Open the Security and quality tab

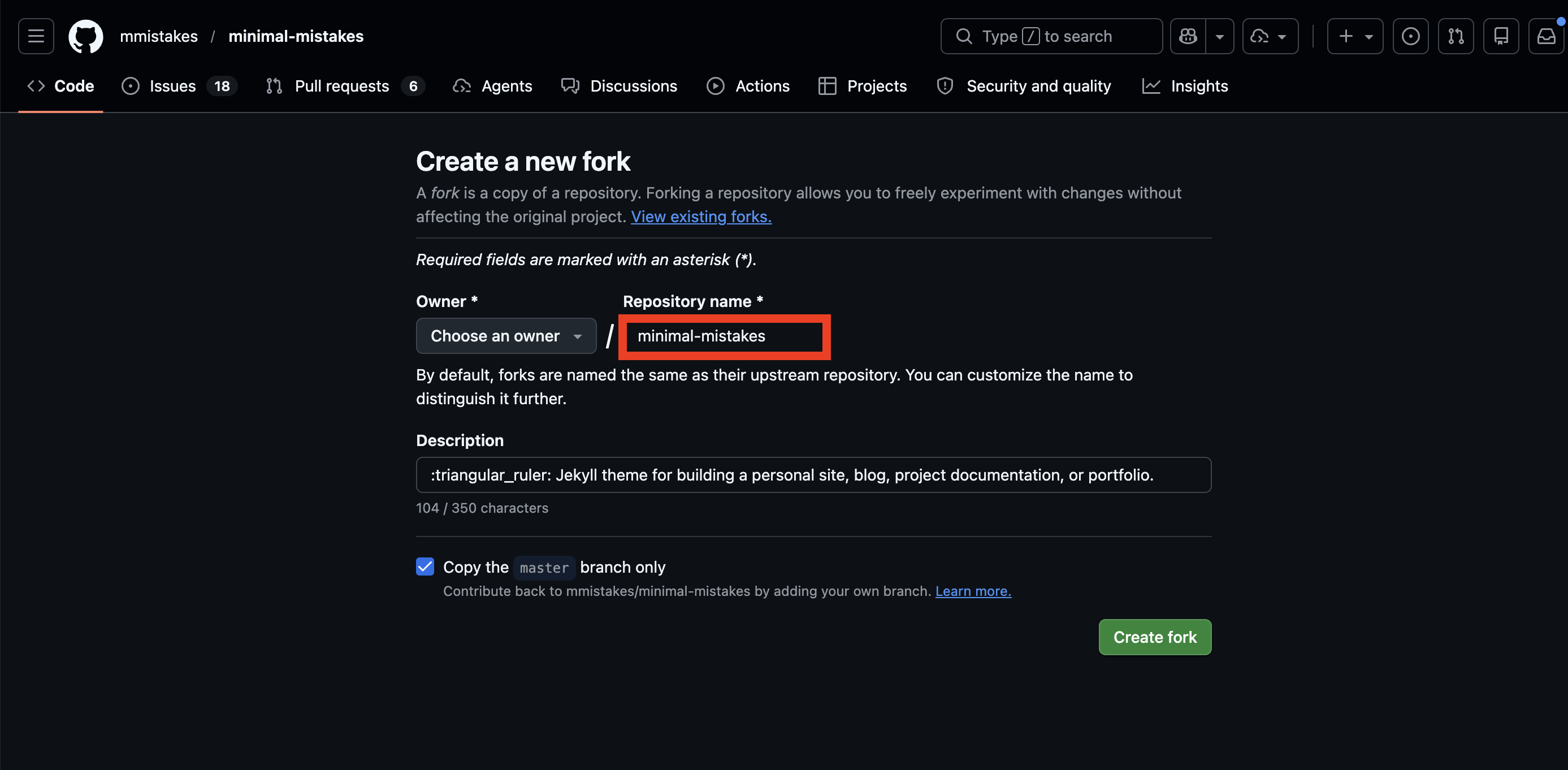(x=1024, y=86)
